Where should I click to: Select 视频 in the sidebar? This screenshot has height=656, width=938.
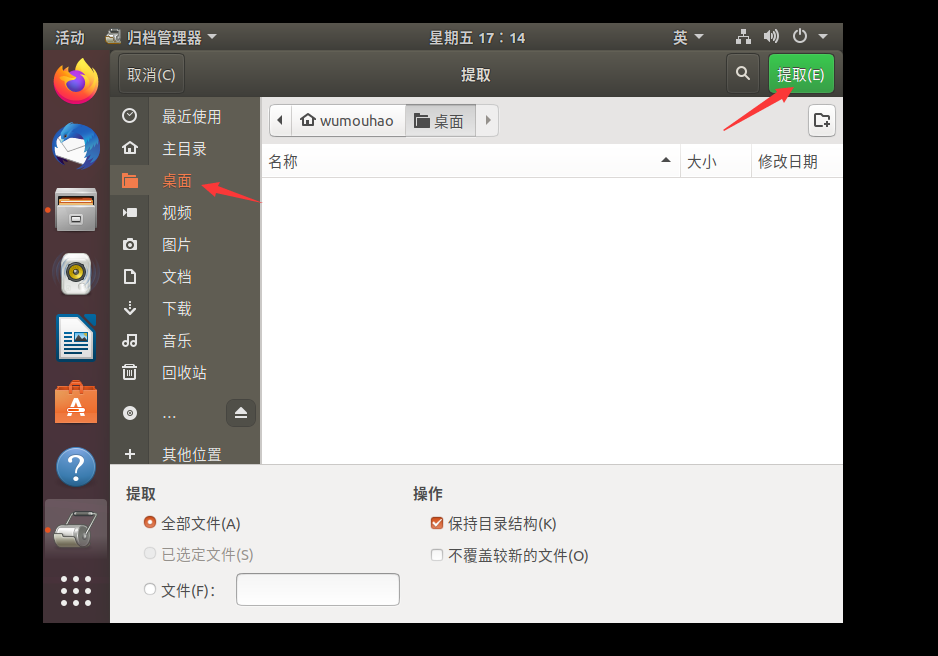coord(185,212)
